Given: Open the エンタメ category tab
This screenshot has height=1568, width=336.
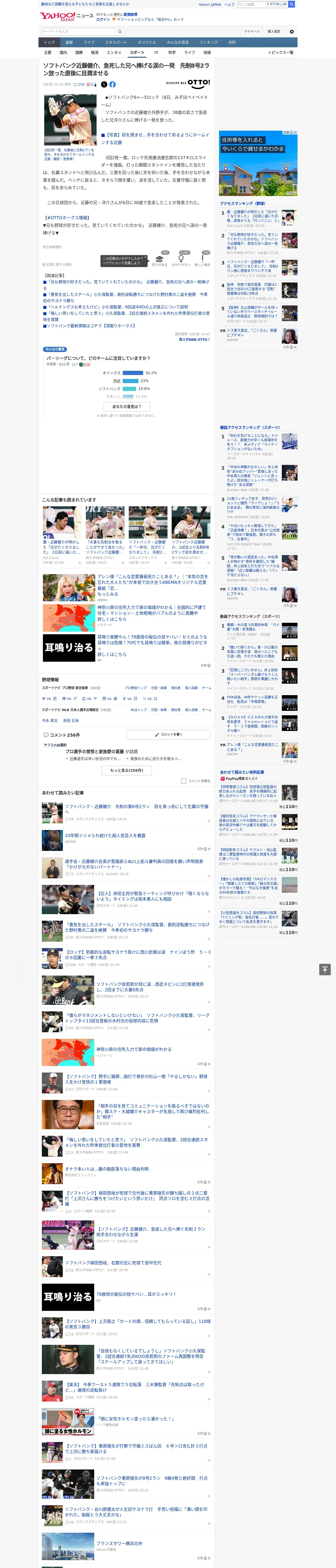Looking at the screenshot, I should click(114, 52).
